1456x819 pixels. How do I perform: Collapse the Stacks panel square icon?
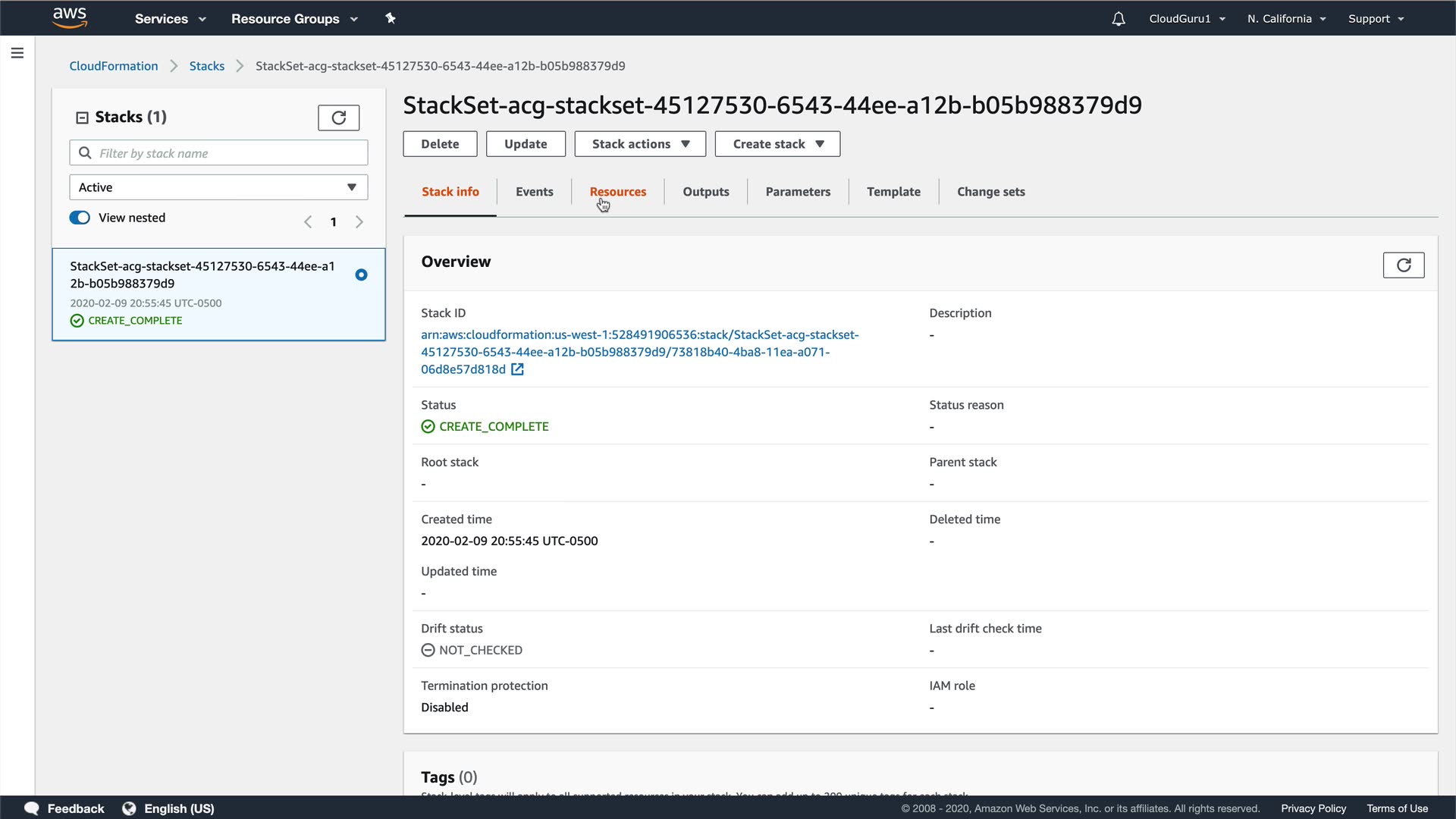[x=82, y=118]
